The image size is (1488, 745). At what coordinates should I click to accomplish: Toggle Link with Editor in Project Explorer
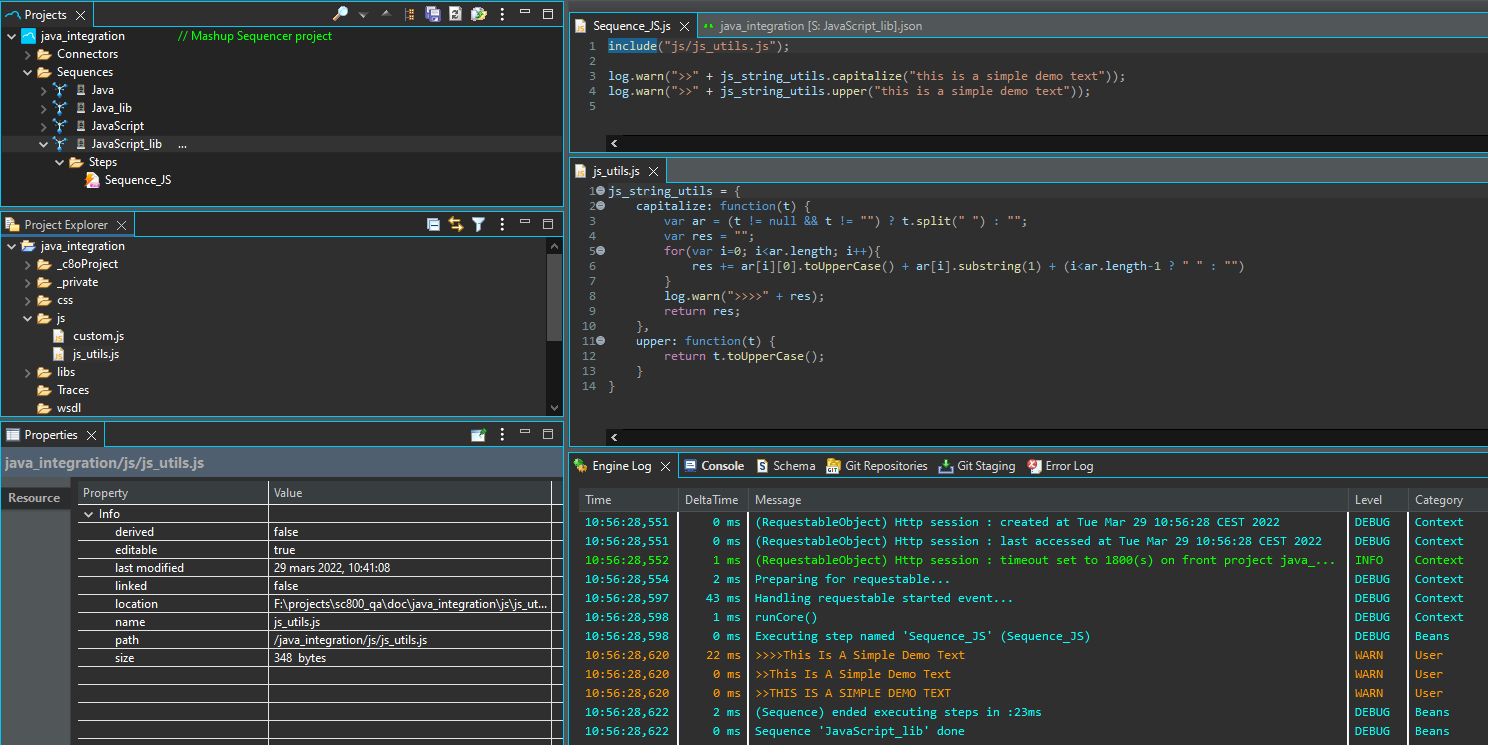pos(456,225)
